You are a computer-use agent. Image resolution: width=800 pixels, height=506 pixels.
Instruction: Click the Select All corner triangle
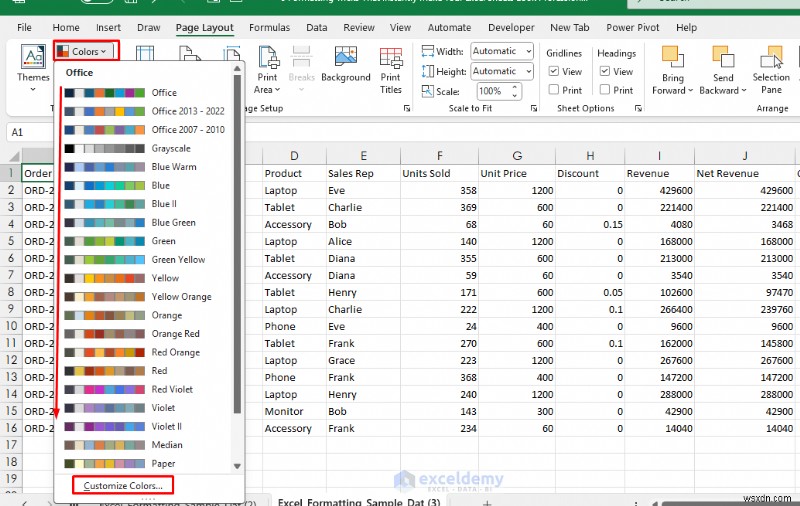pyautogui.click(x=14, y=156)
